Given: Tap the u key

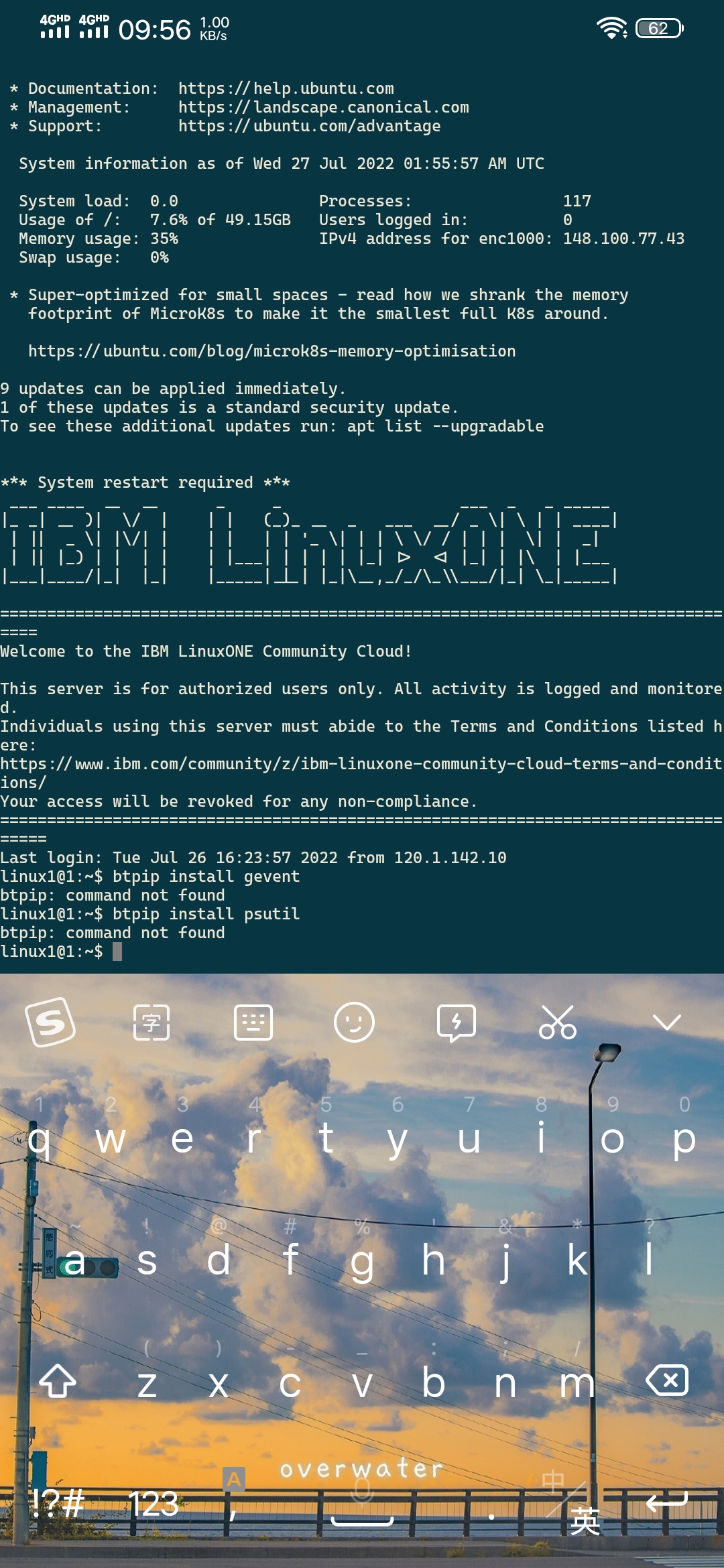Looking at the screenshot, I should pos(469,1139).
